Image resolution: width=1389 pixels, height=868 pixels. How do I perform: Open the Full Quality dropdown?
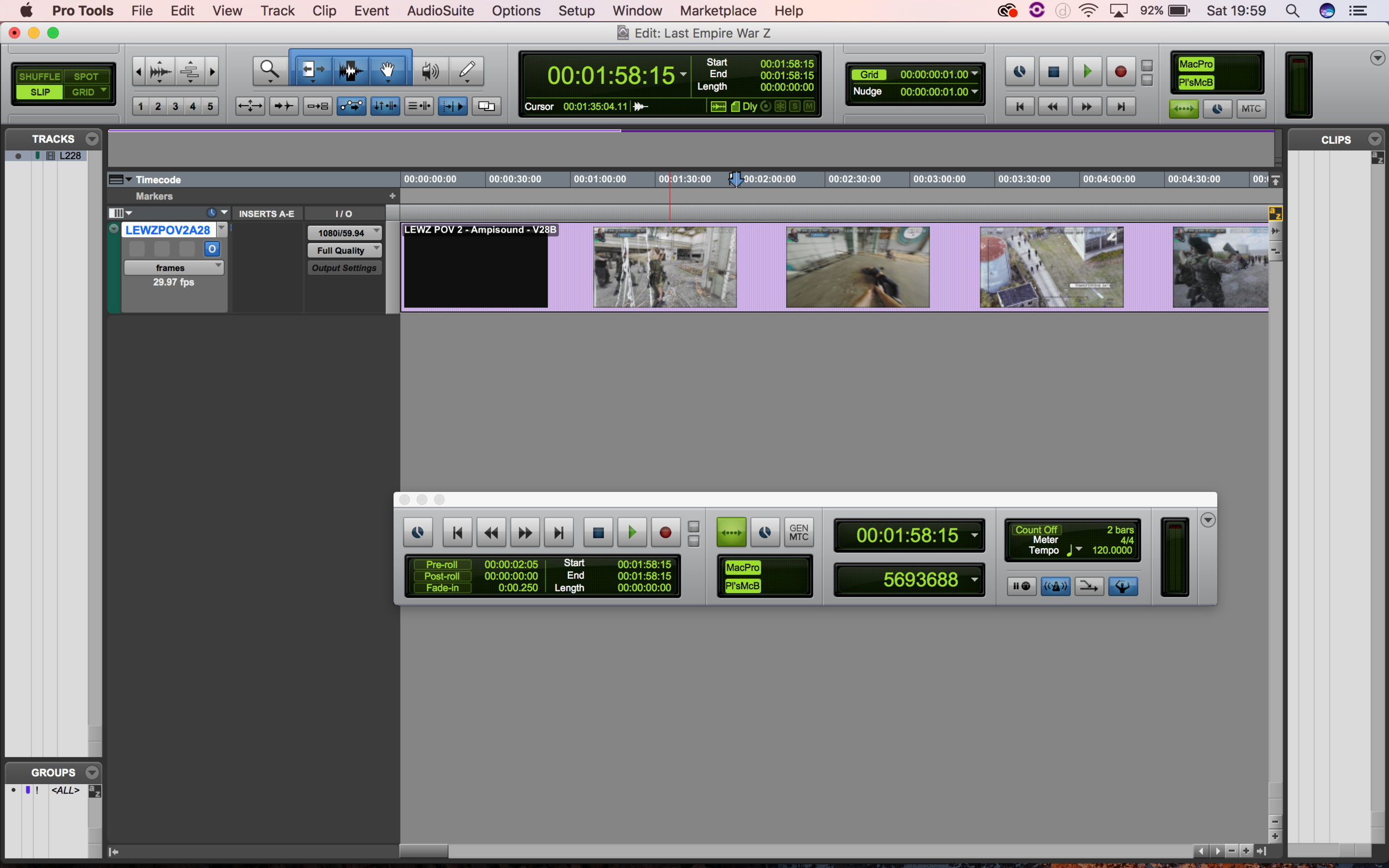click(x=344, y=250)
